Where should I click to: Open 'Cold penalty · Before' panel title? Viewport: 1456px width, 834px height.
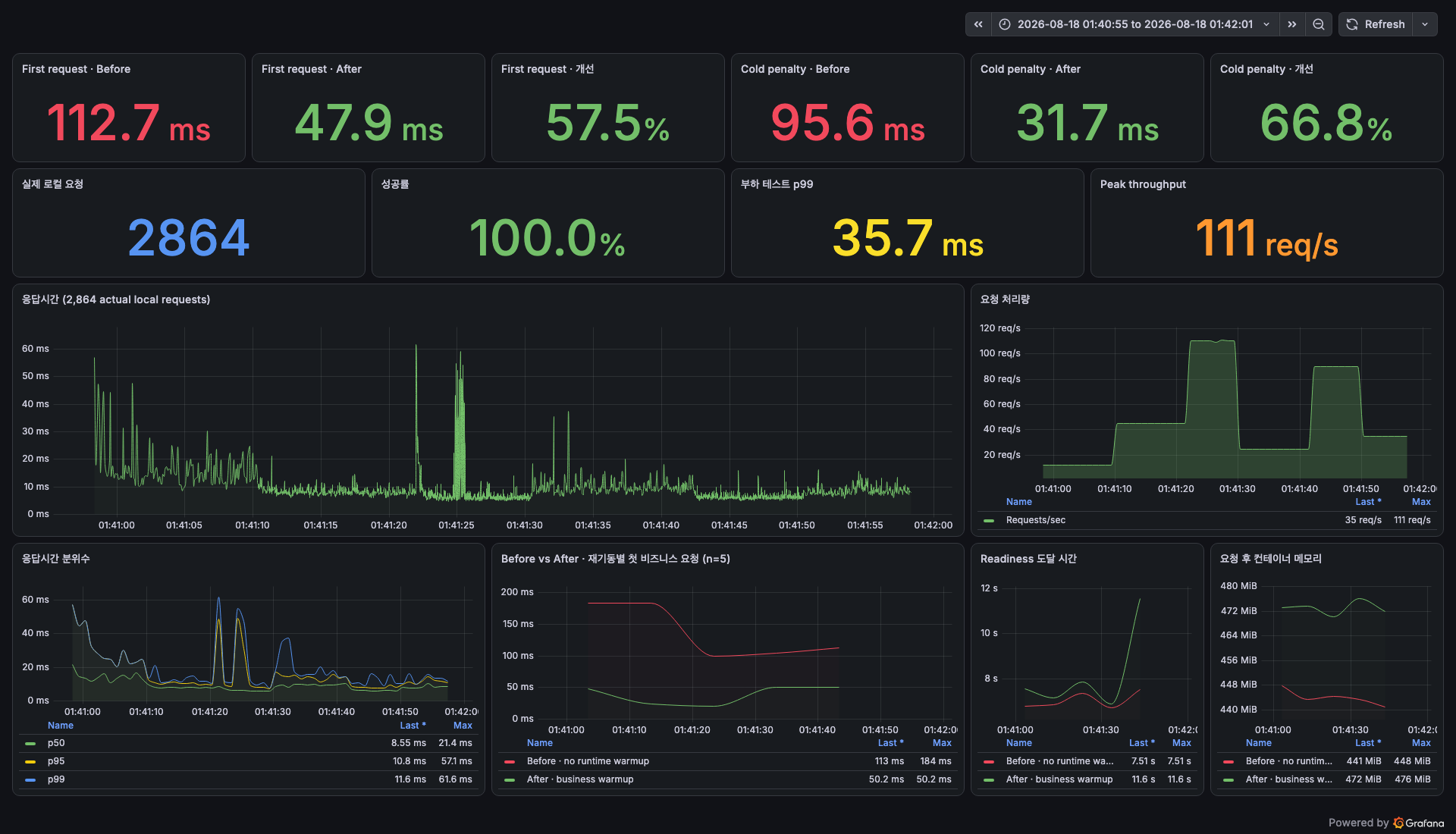point(795,69)
